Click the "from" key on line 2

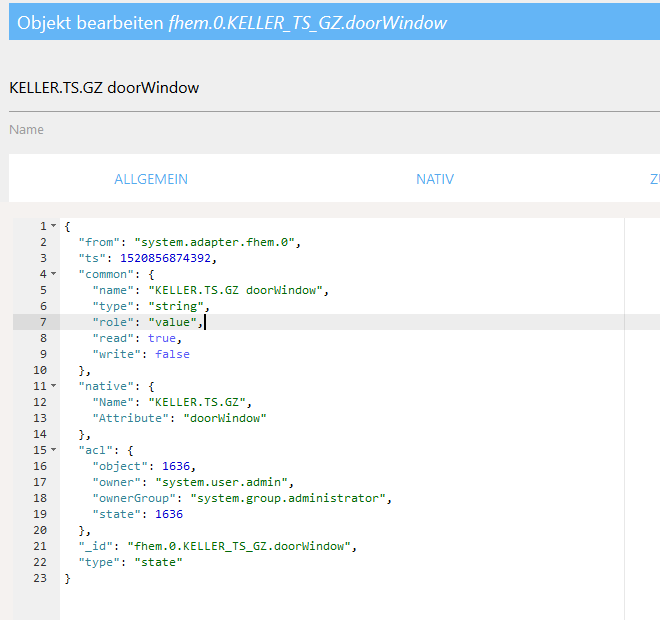(99, 242)
